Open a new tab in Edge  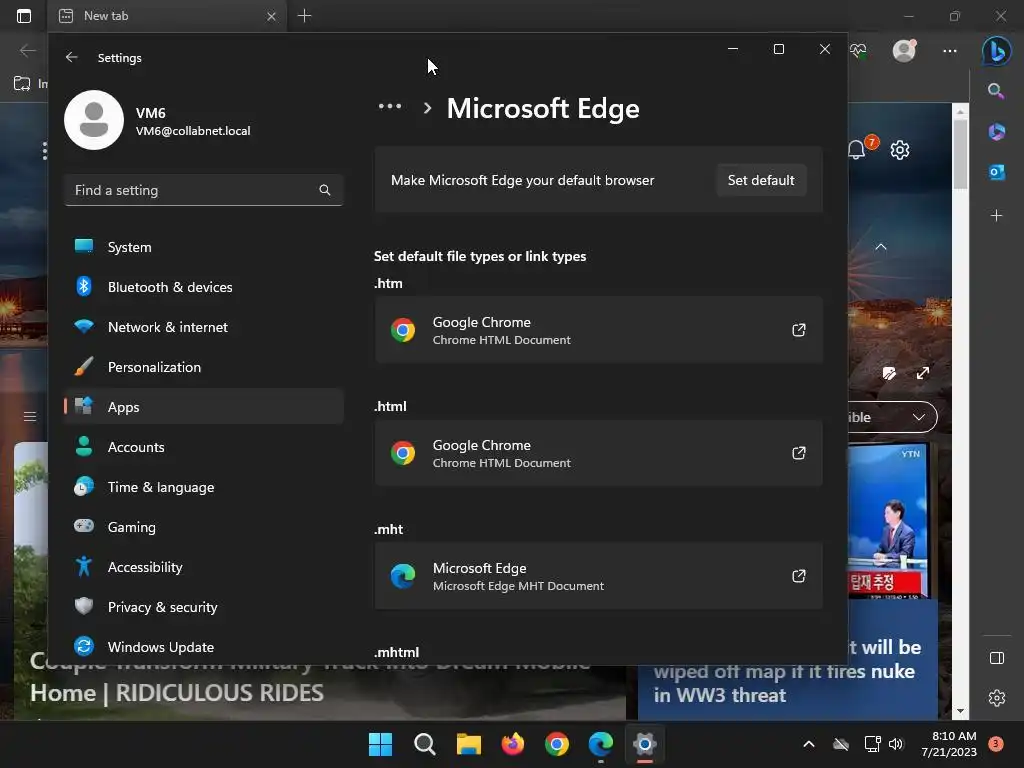pyautogui.click(x=304, y=16)
